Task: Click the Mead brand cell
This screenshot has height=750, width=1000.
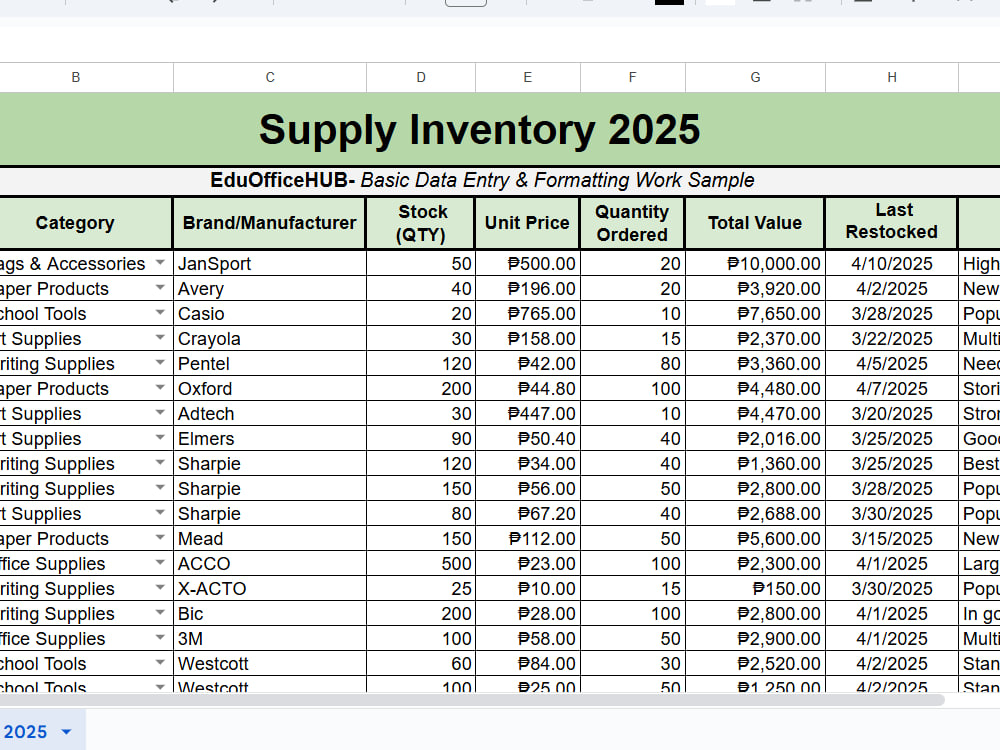Action: coord(270,538)
